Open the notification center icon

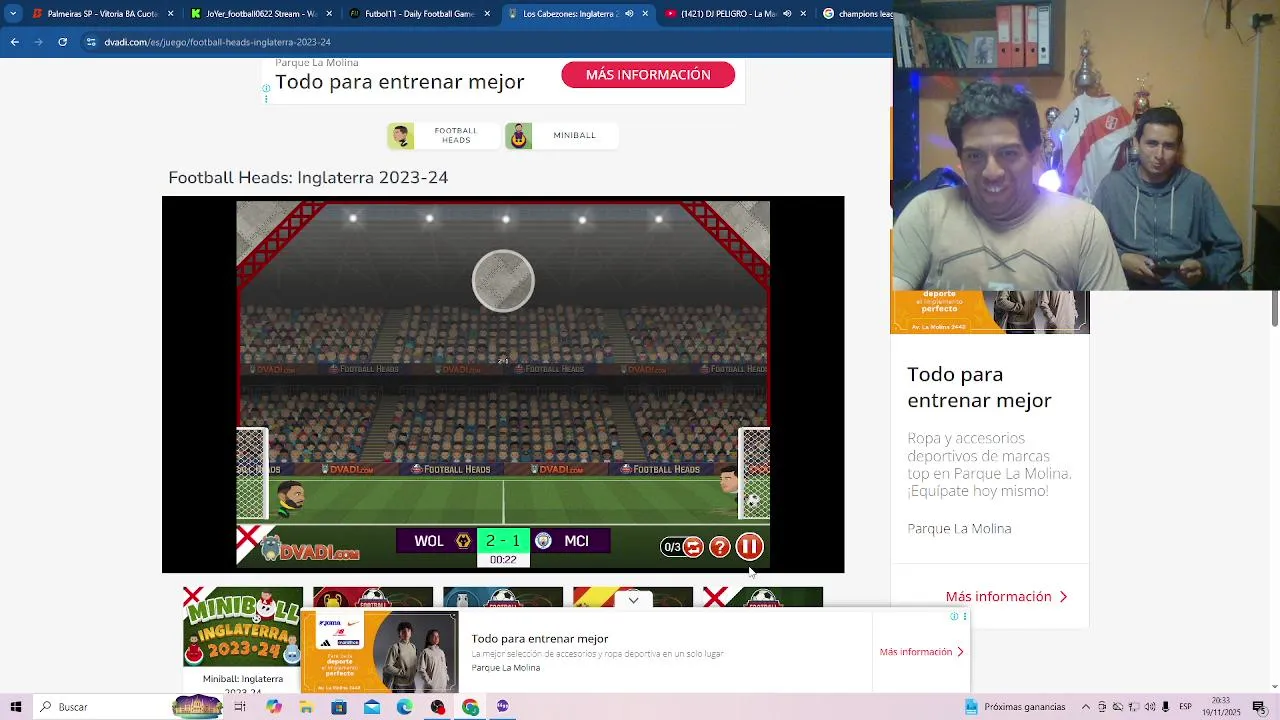(x=1259, y=707)
